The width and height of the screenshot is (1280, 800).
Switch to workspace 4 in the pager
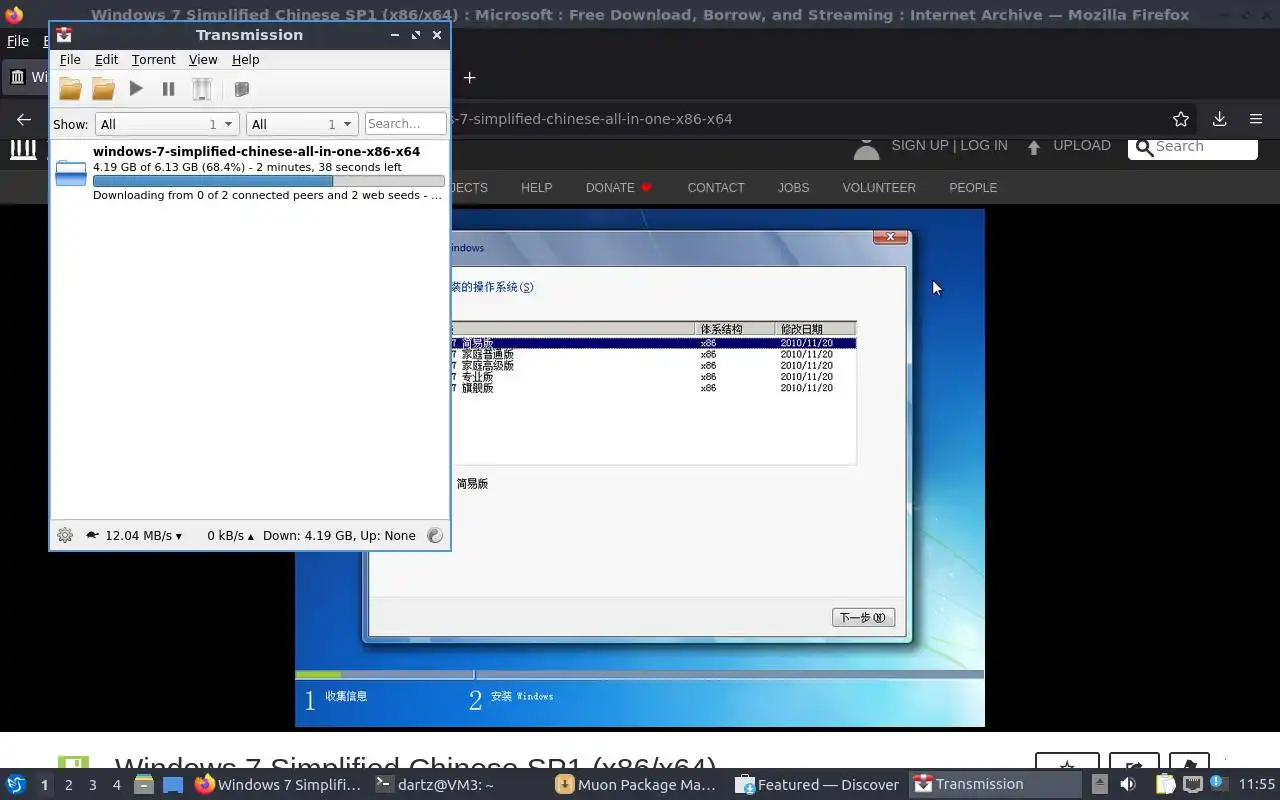point(116,785)
